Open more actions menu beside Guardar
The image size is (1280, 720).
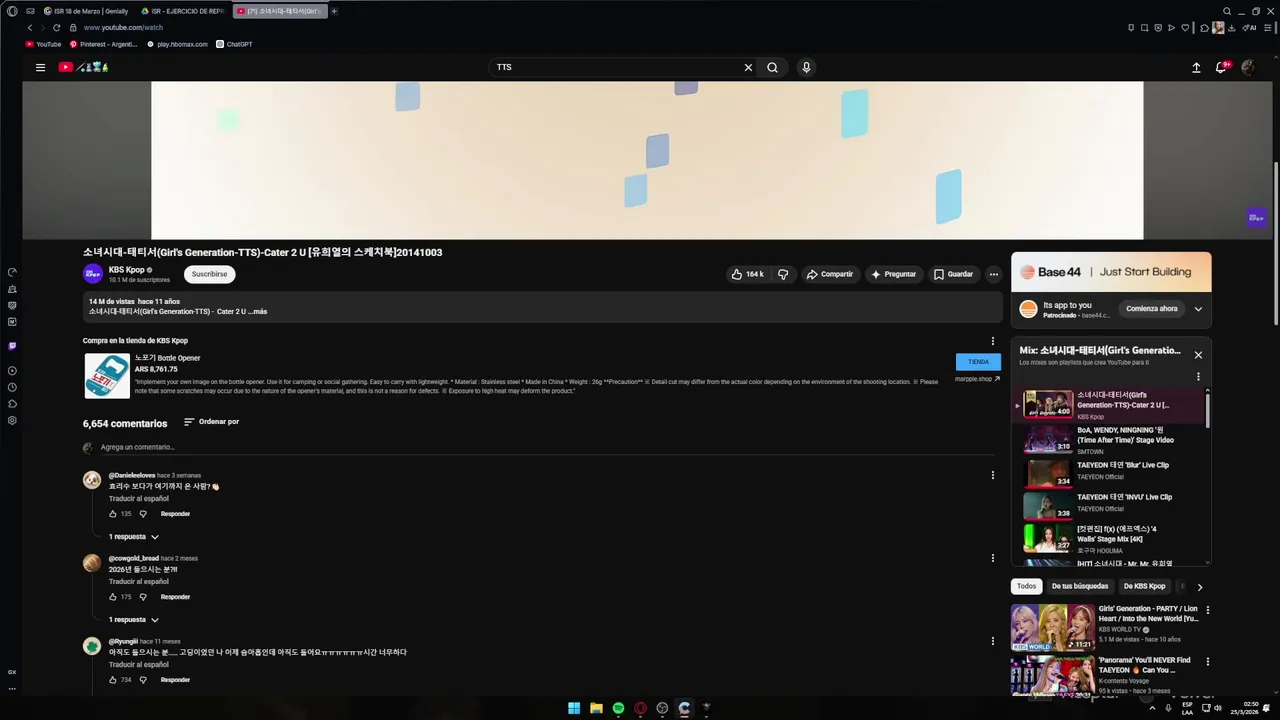click(x=993, y=274)
